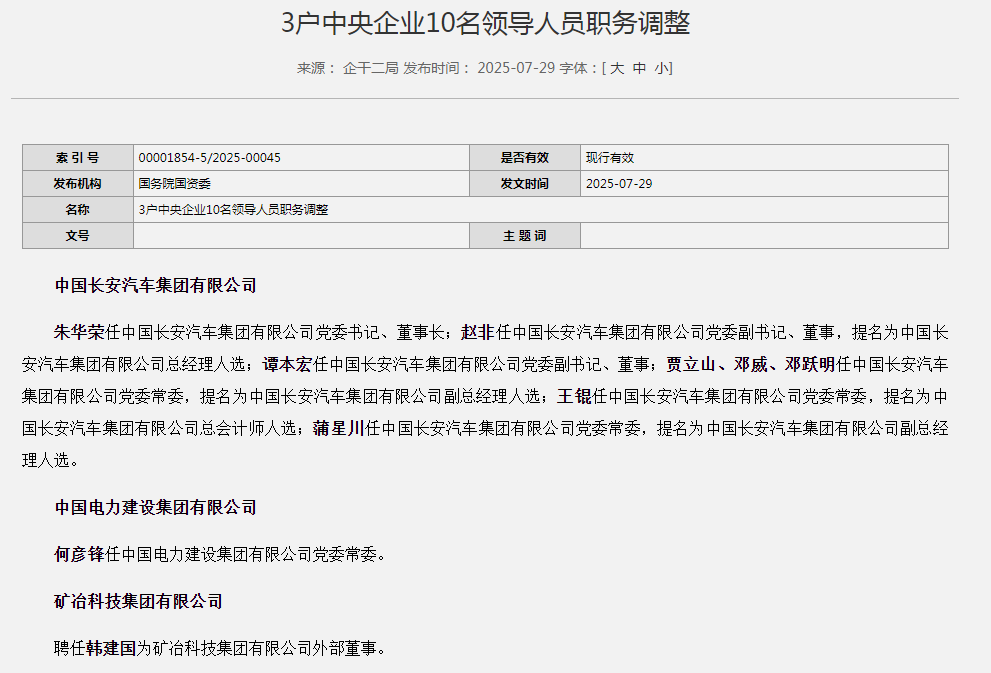This screenshot has width=991, height=673.
Task: Click the bold 矿冶科技集团有限公司 section heading
Action: pos(139,601)
